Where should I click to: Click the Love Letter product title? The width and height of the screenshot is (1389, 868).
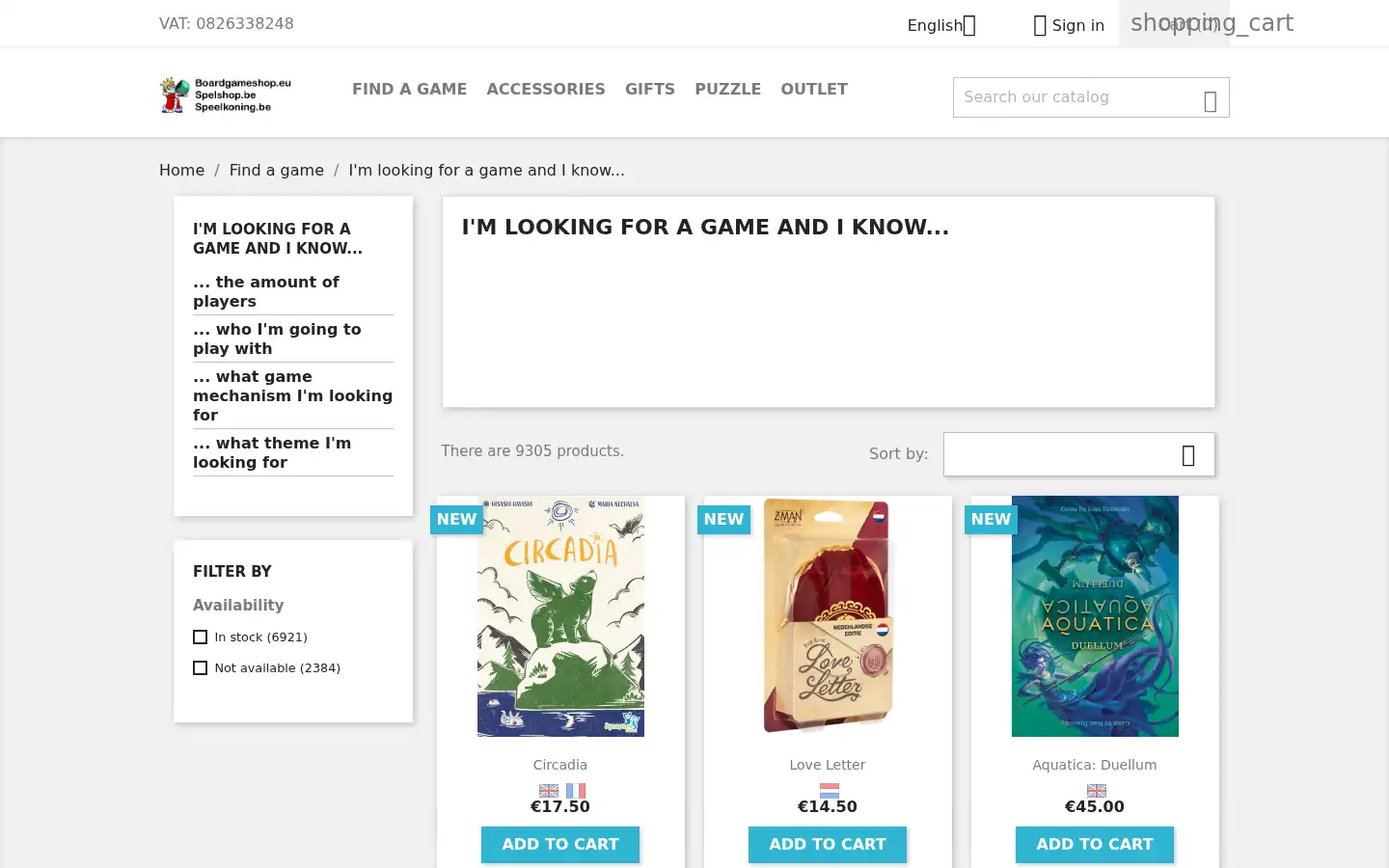[x=828, y=765]
